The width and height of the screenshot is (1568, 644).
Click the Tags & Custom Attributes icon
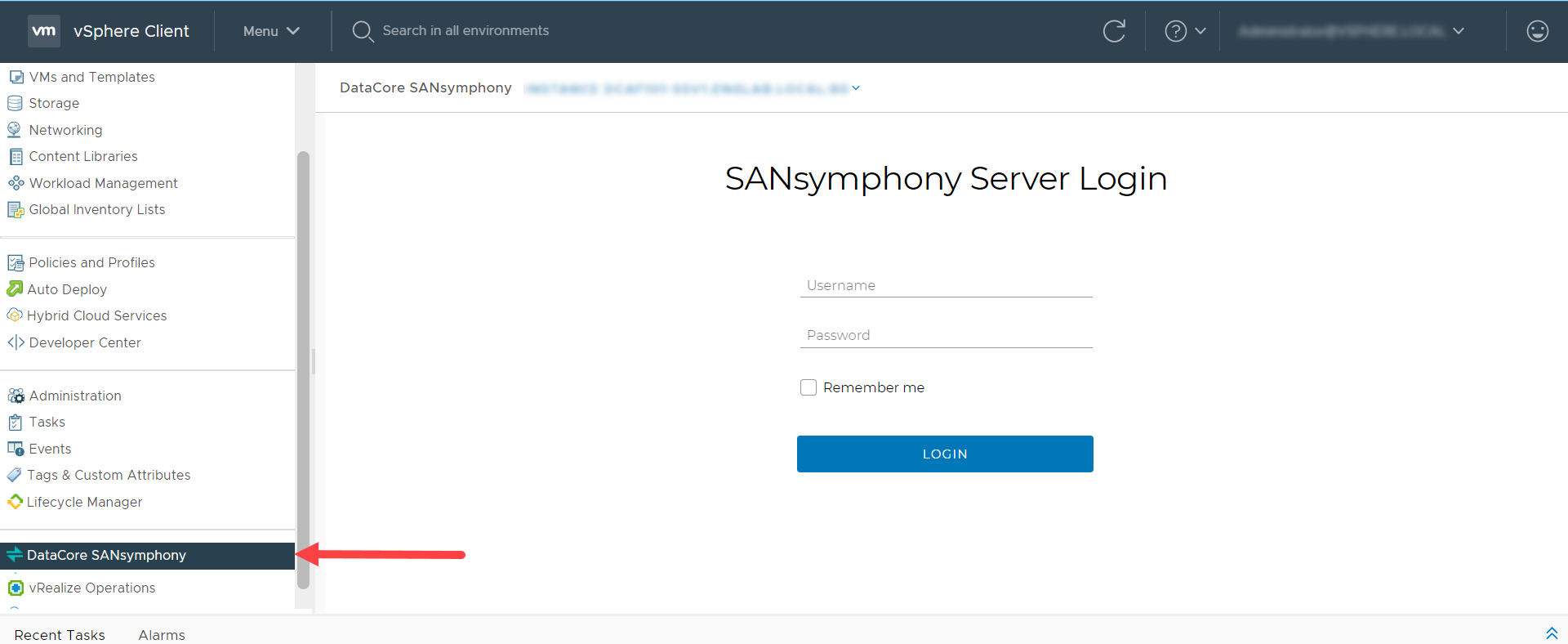14,475
